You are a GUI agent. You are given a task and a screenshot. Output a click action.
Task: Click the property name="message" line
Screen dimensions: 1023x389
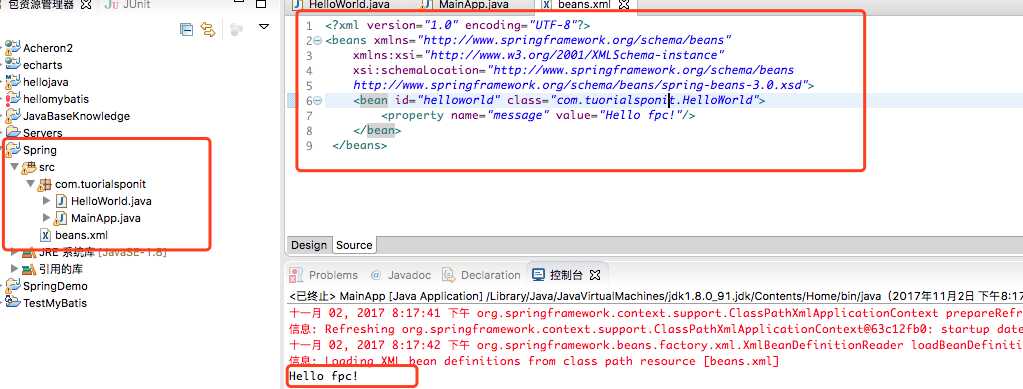pos(538,116)
